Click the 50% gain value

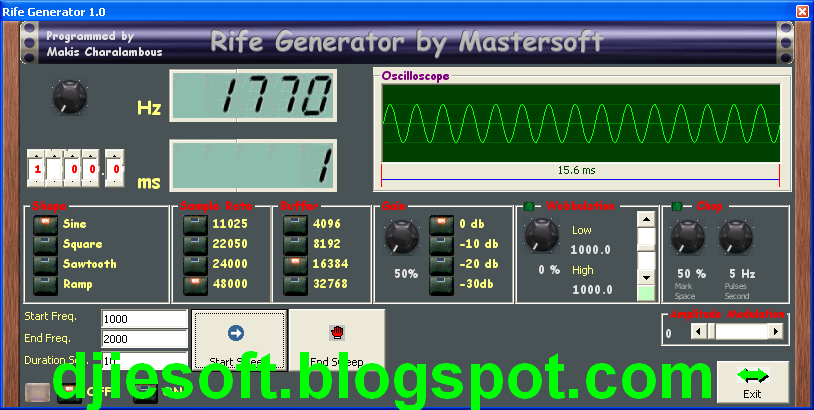pos(406,274)
